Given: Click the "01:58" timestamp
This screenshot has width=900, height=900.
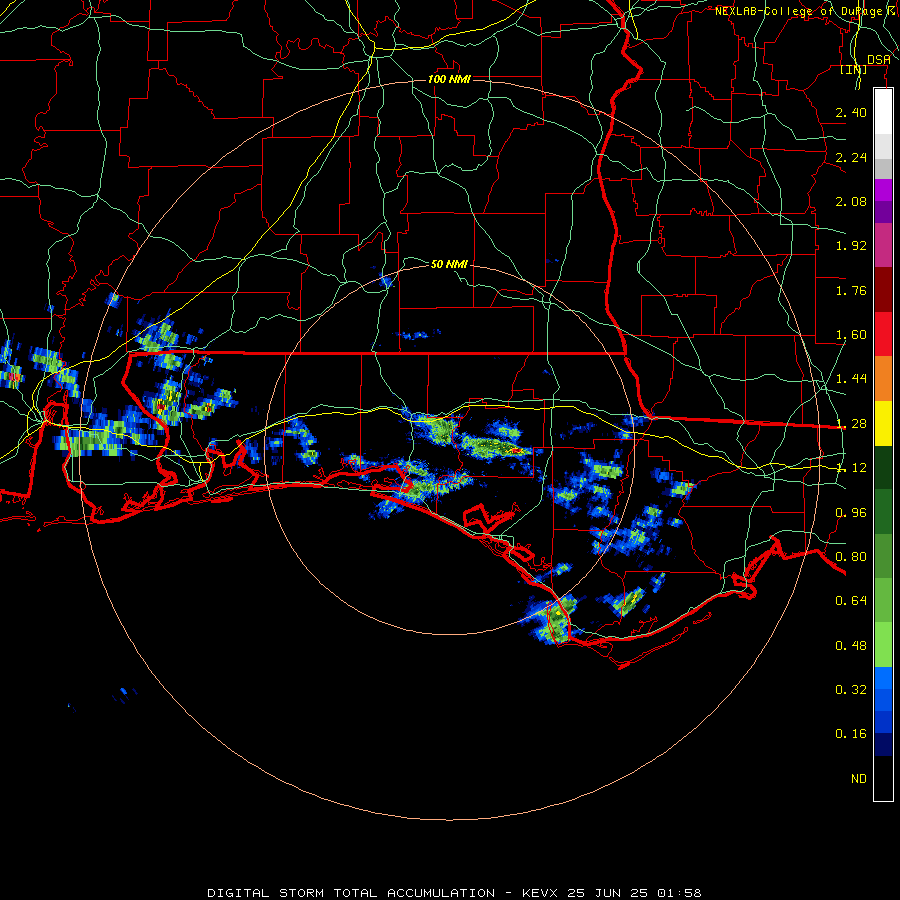Looking at the screenshot, I should point(679,893).
